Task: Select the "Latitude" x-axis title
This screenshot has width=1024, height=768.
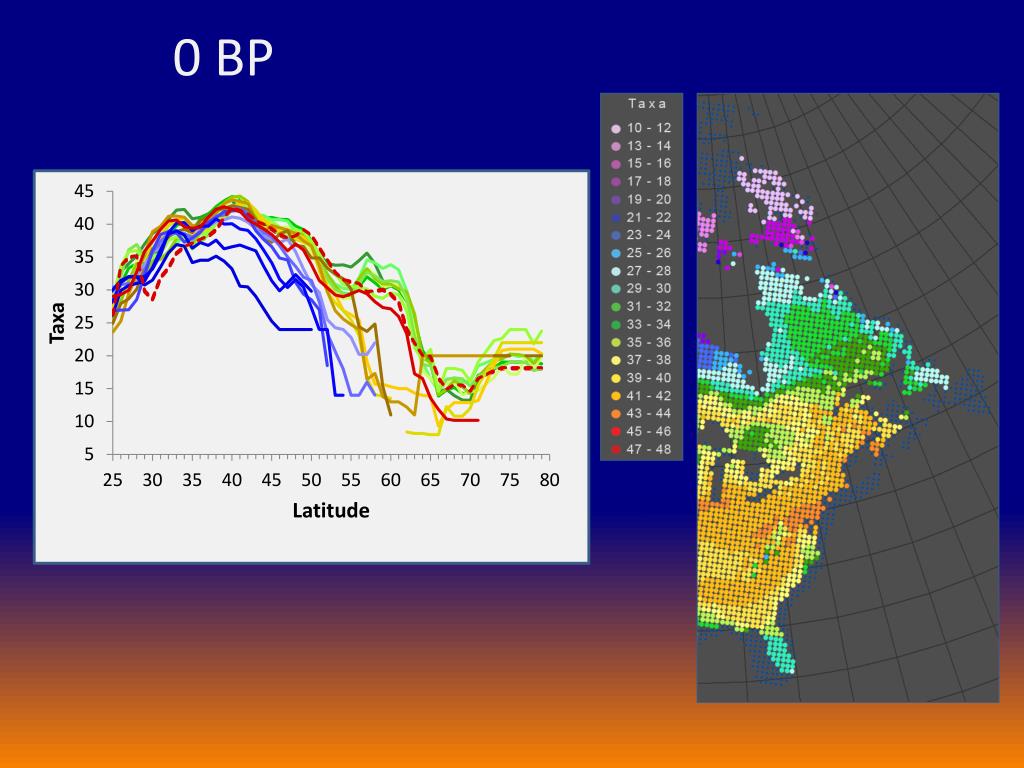Action: click(331, 511)
